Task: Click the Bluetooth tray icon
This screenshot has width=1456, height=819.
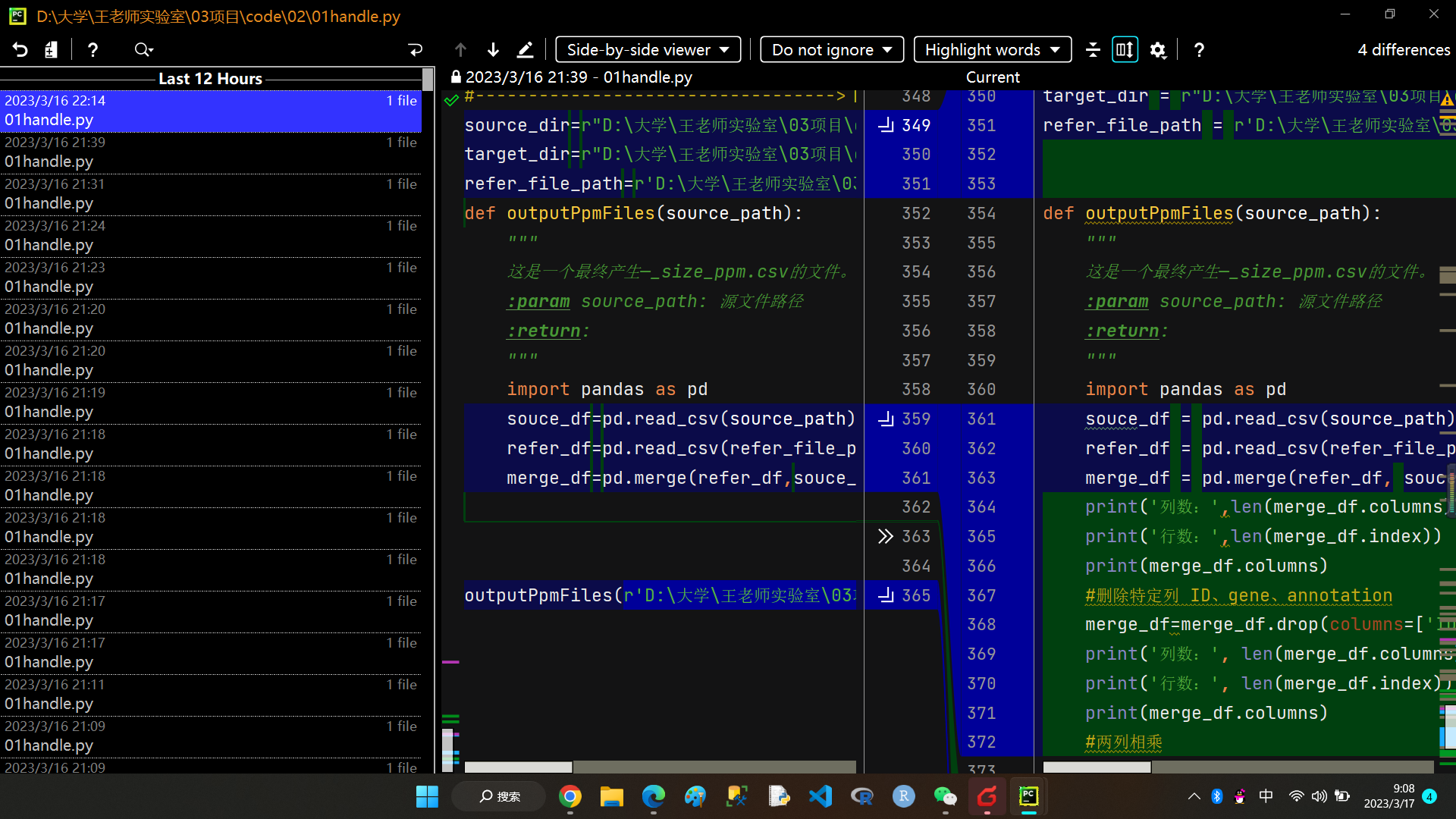Action: tap(1217, 796)
